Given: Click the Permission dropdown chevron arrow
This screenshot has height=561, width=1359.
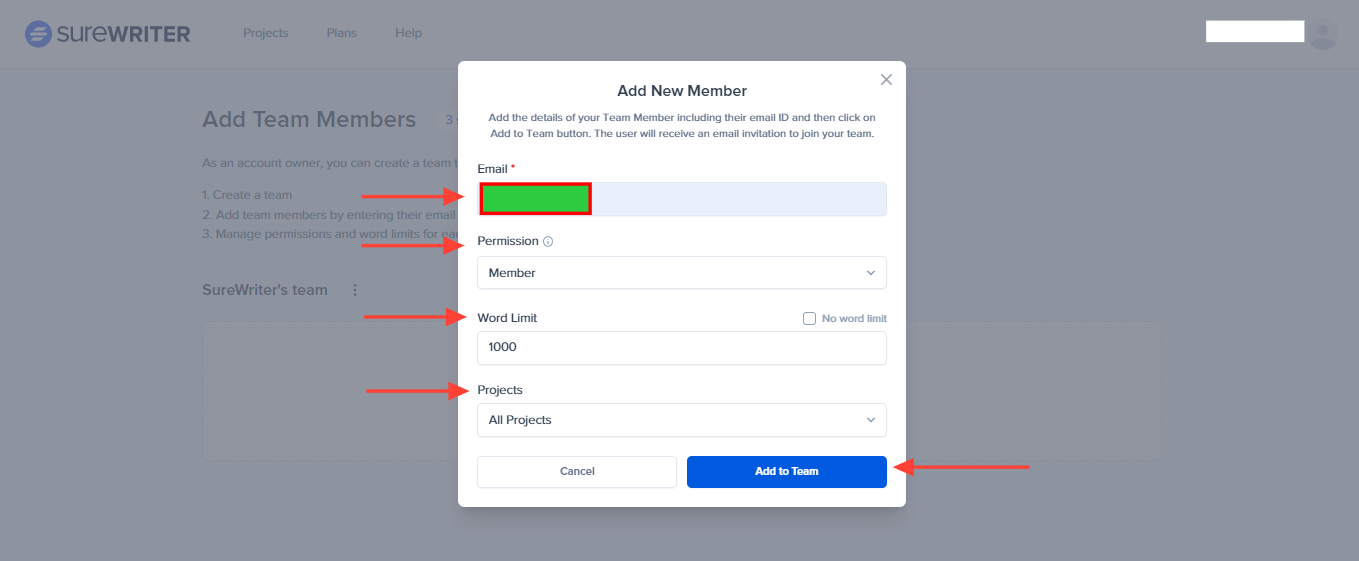Looking at the screenshot, I should point(870,273).
